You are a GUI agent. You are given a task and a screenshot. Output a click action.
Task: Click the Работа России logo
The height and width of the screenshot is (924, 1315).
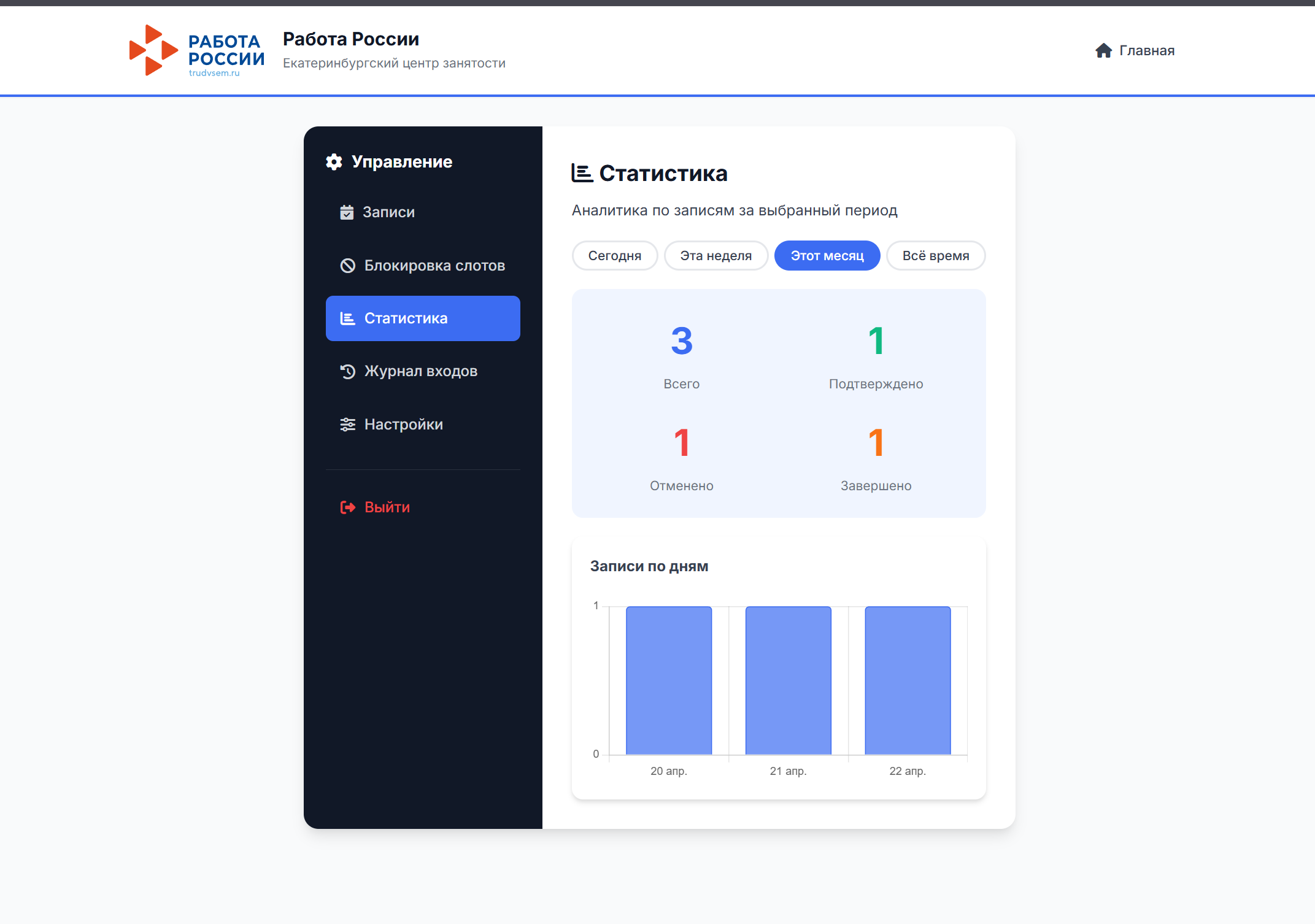196,51
